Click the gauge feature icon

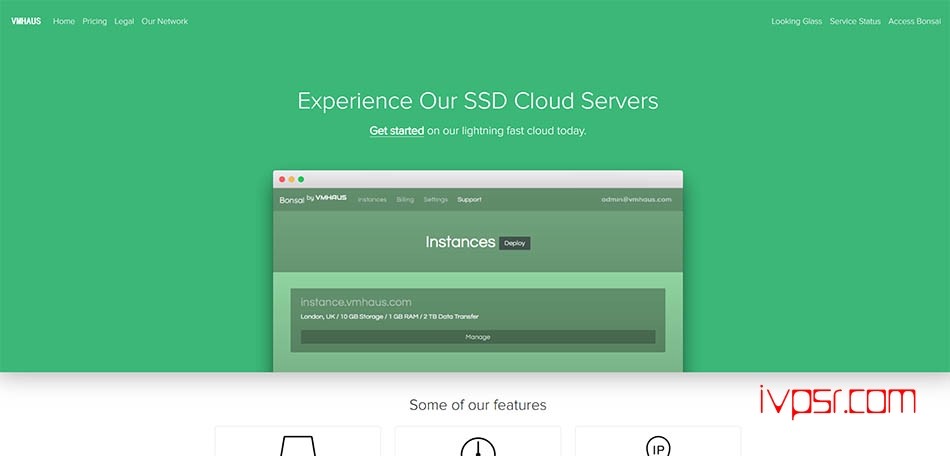pyautogui.click(x=478, y=447)
